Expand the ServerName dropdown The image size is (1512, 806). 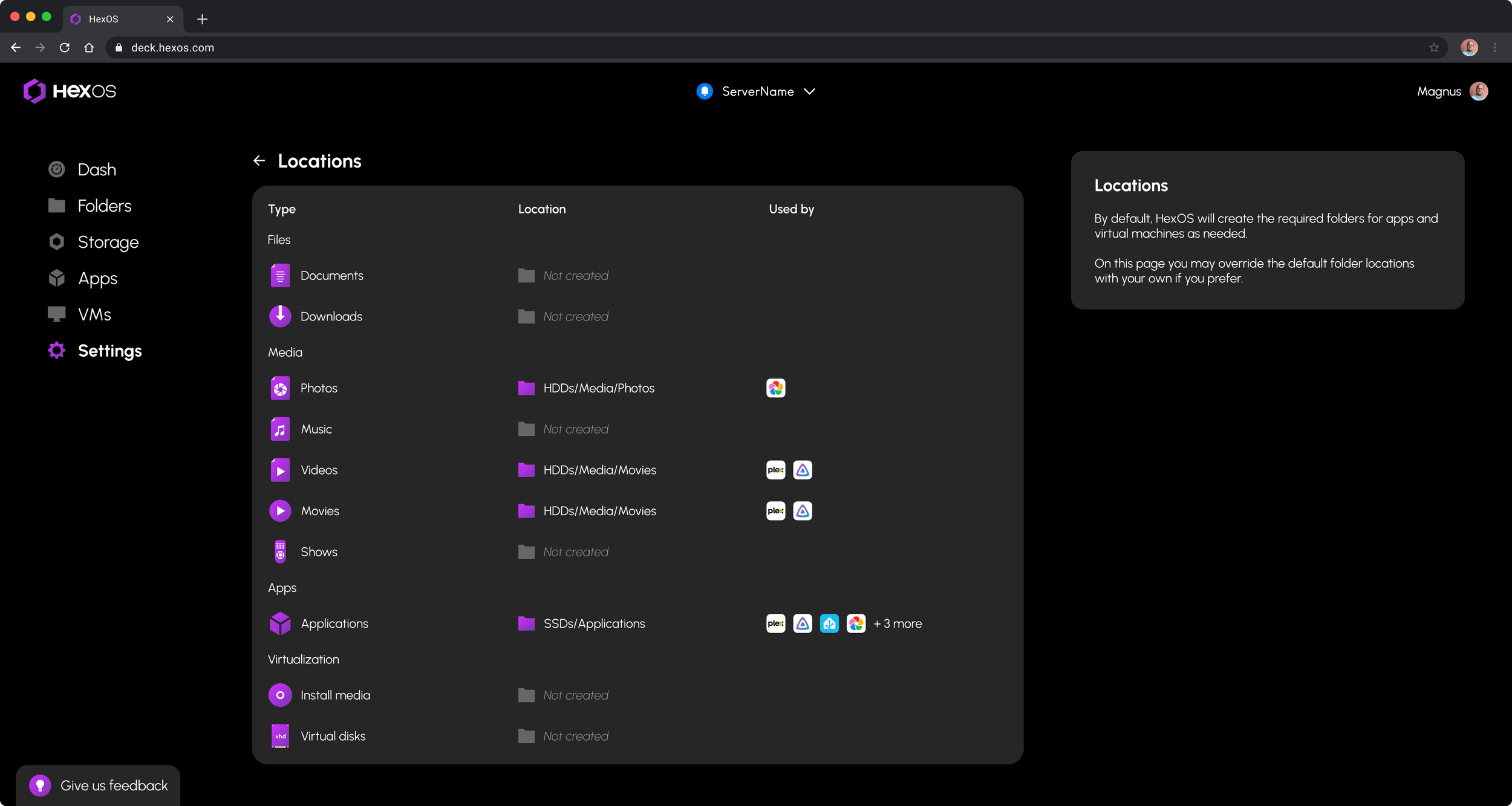coord(810,91)
